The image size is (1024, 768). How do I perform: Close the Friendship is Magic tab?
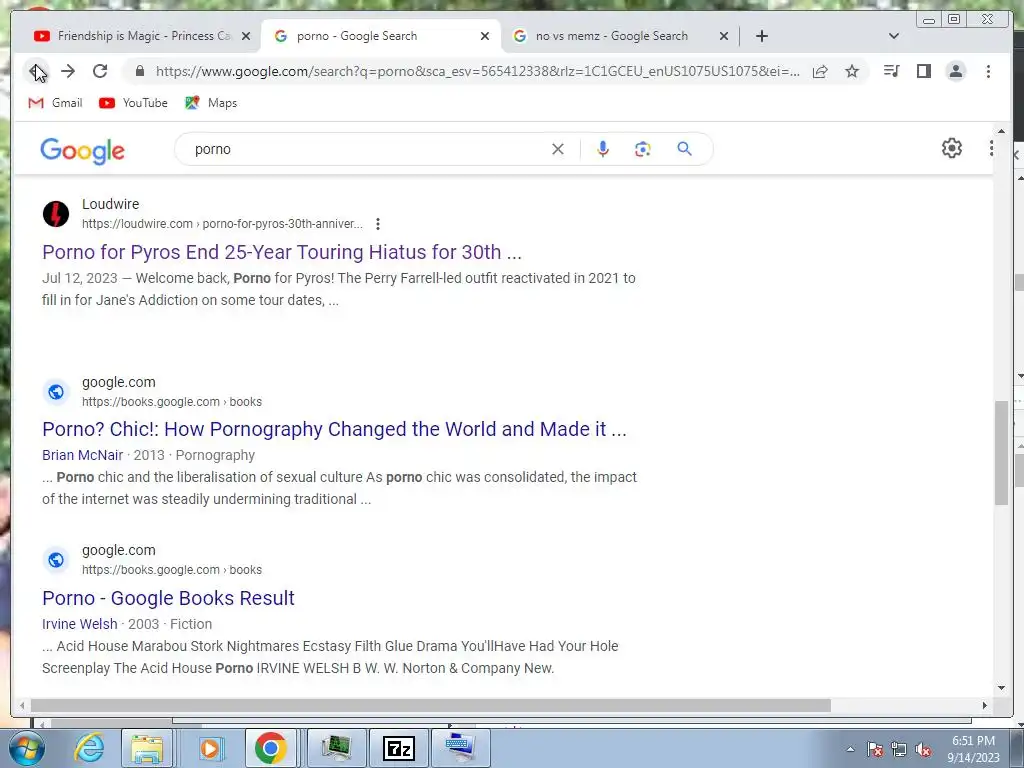[x=246, y=36]
